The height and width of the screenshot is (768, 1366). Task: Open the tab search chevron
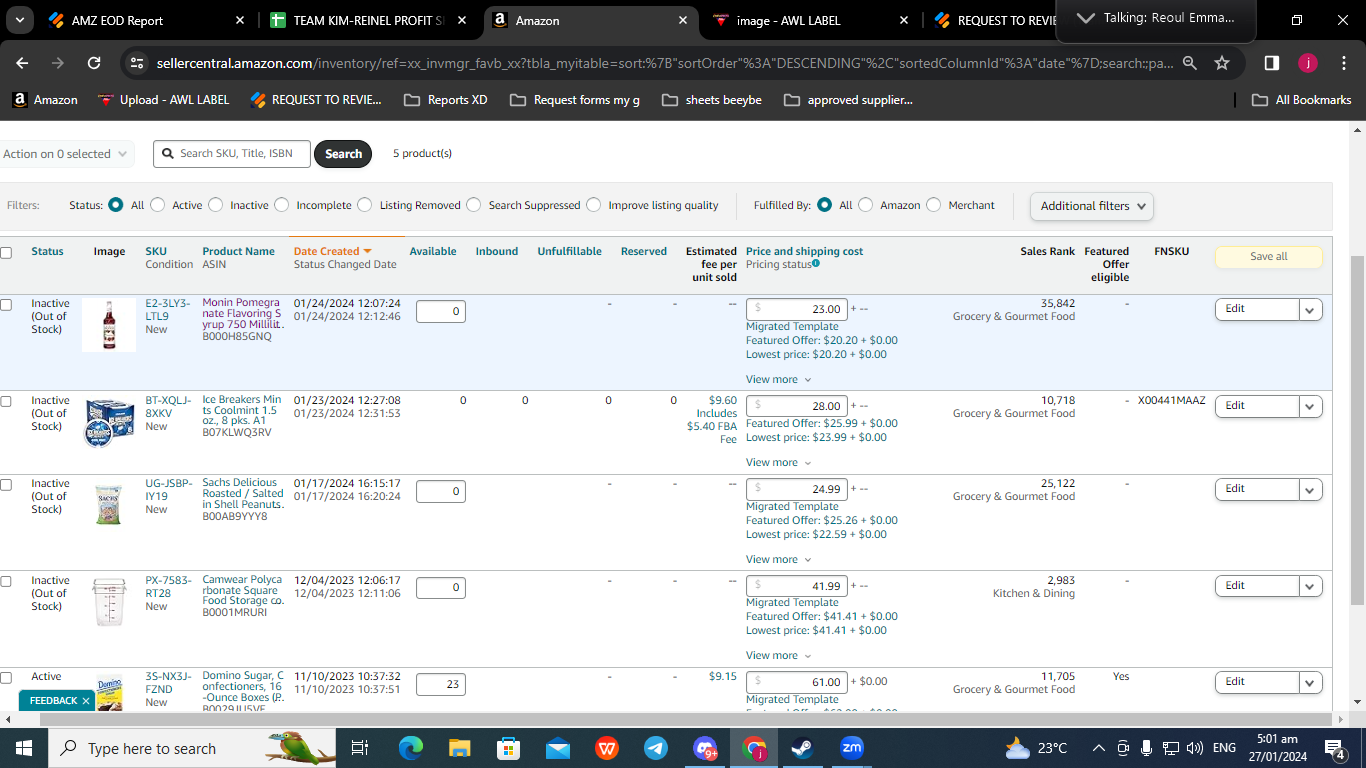pyautogui.click(x=21, y=20)
